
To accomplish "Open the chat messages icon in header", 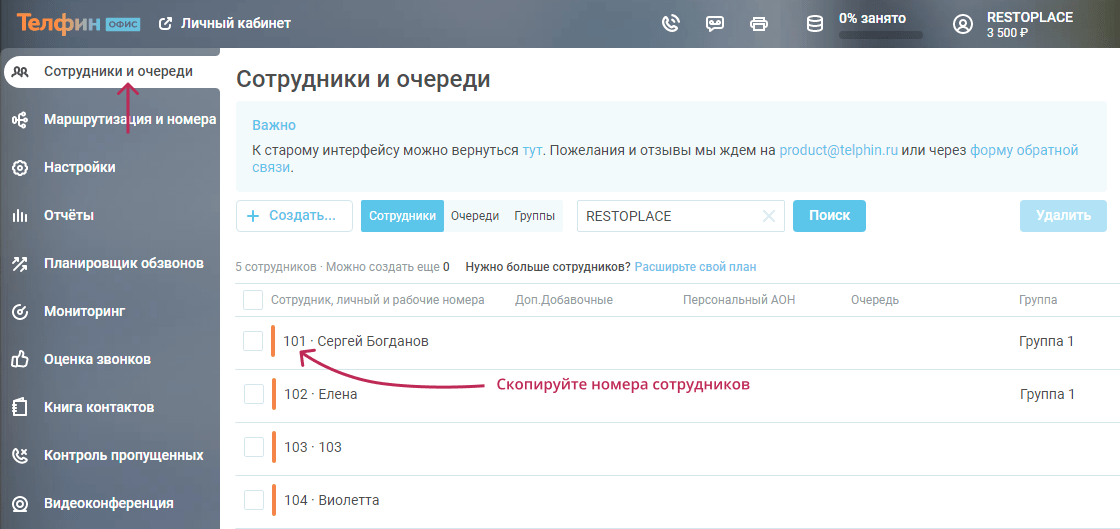I will point(714,24).
